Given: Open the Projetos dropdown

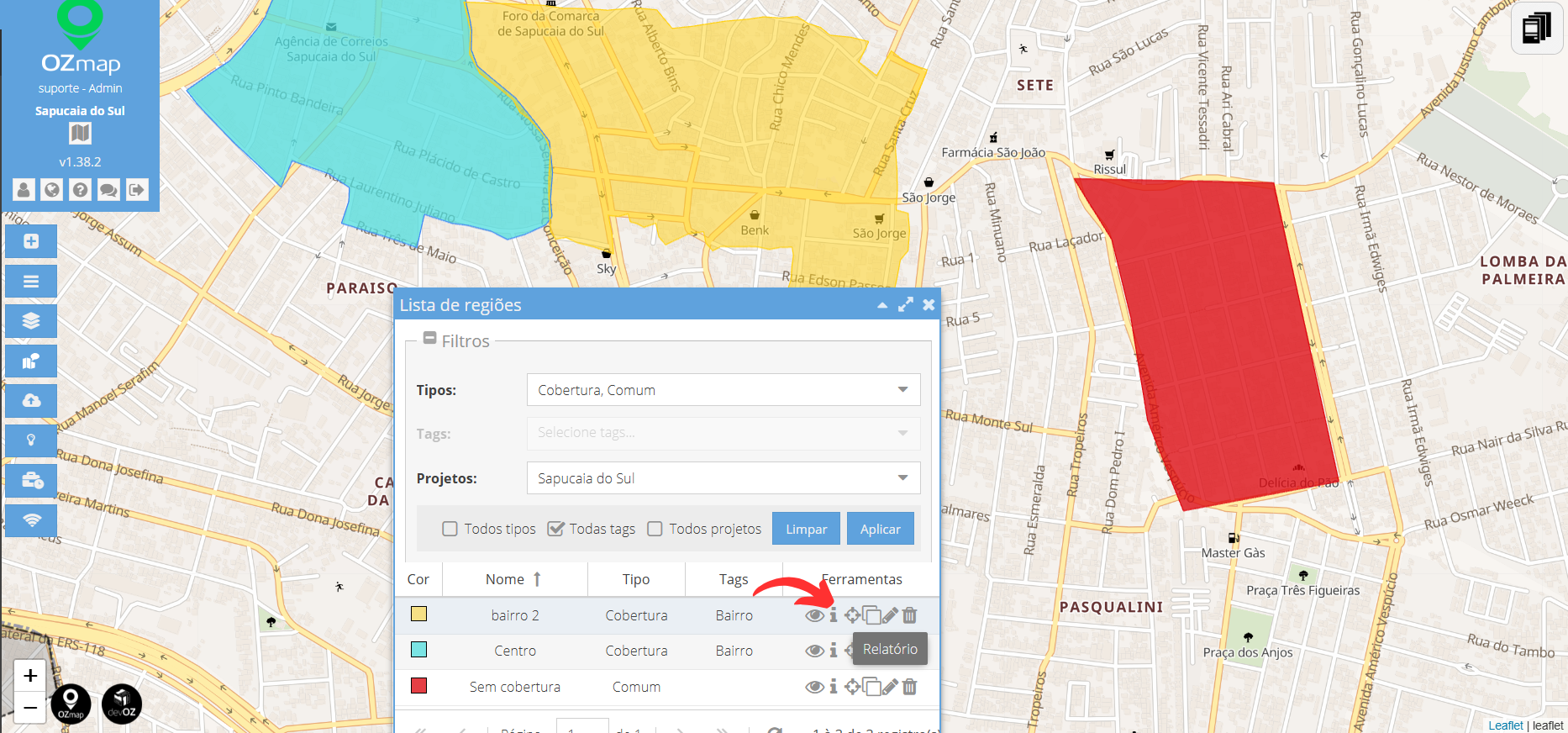Looking at the screenshot, I should click(x=723, y=478).
